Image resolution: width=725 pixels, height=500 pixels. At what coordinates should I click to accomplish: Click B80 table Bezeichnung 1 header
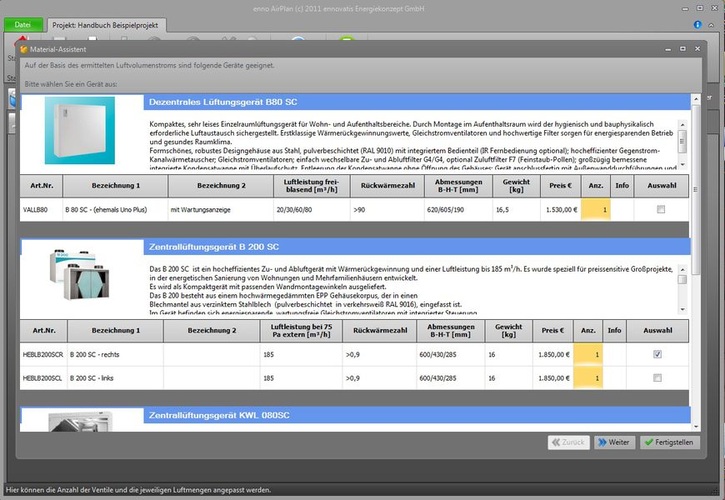(x=115, y=185)
